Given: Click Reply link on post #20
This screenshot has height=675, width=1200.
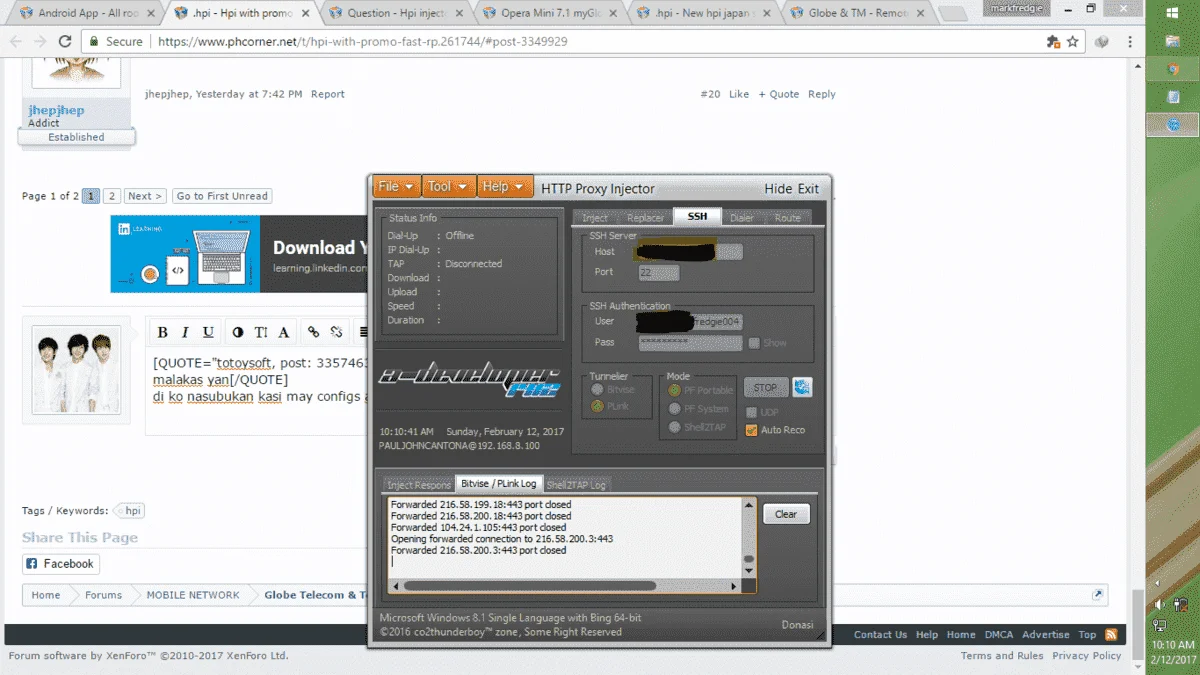Looking at the screenshot, I should (822, 94).
